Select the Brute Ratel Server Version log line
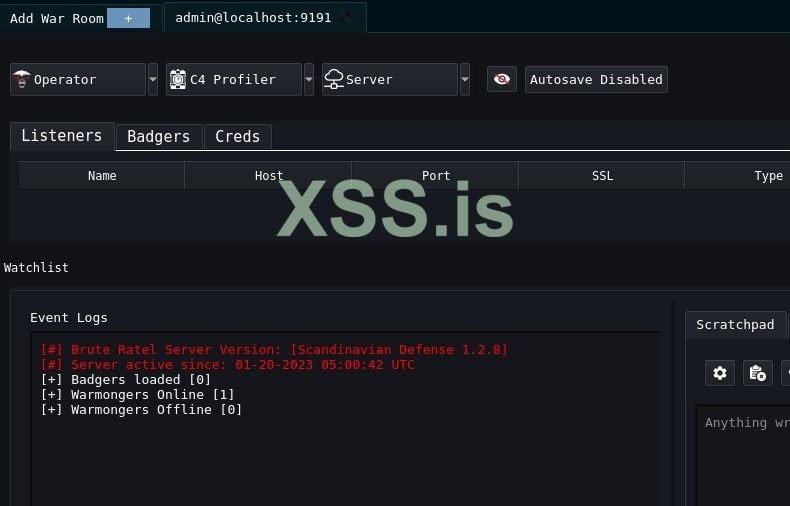790x506 pixels. (274, 349)
